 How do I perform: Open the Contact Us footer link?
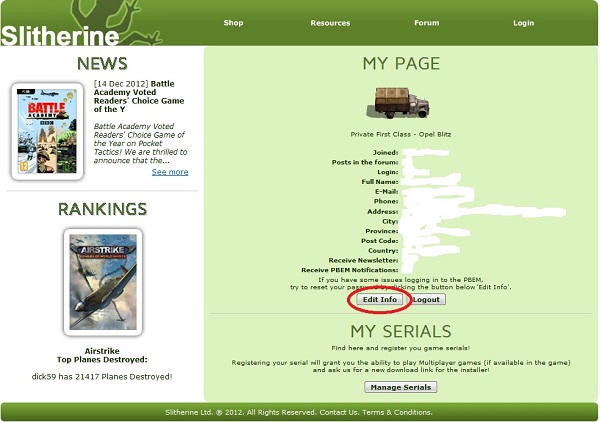339,412
